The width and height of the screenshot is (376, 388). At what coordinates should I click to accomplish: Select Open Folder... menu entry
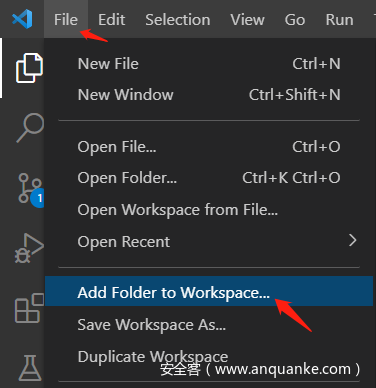(209, 178)
